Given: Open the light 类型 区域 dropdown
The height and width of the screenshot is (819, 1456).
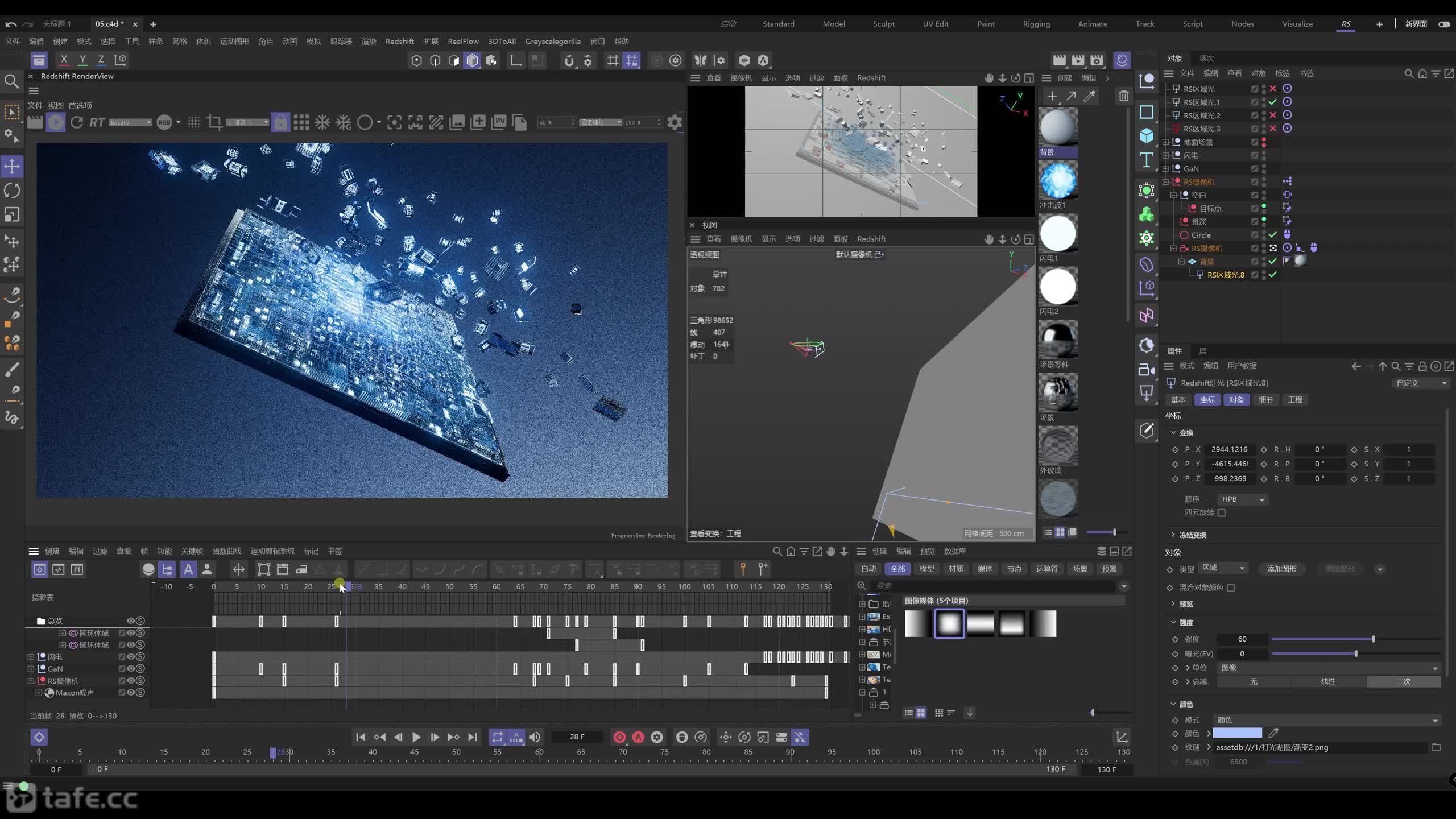Looking at the screenshot, I should tap(1223, 568).
